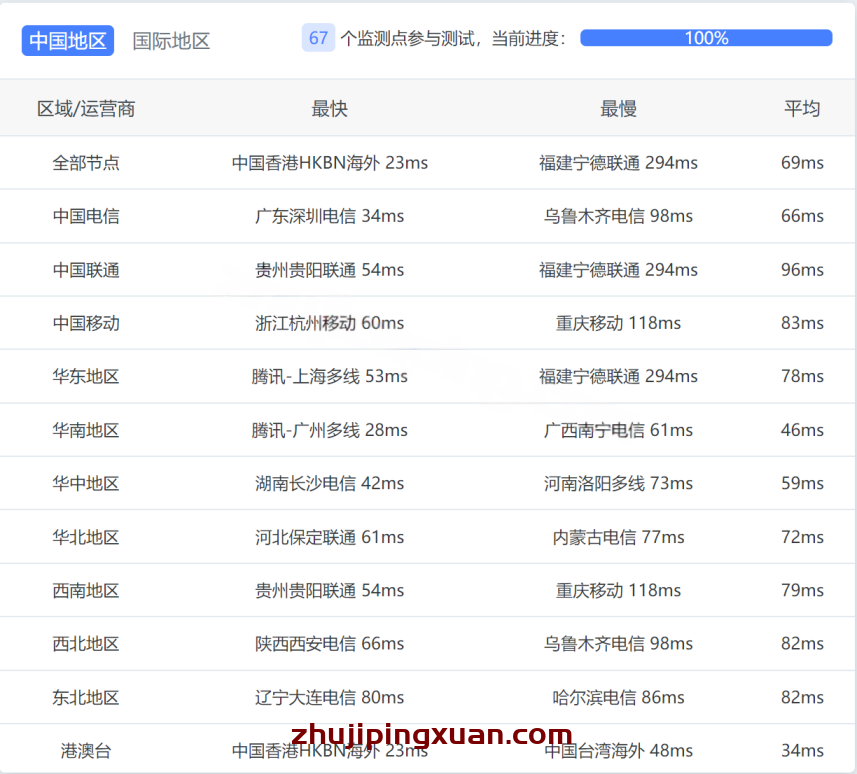857x774 pixels.
Task: Select the 华中地区 row label
Action: point(86,483)
